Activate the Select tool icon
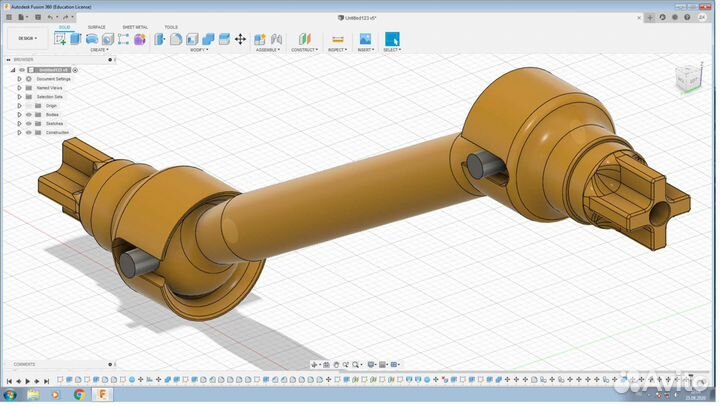The height and width of the screenshot is (407, 720). pyautogui.click(x=392, y=39)
